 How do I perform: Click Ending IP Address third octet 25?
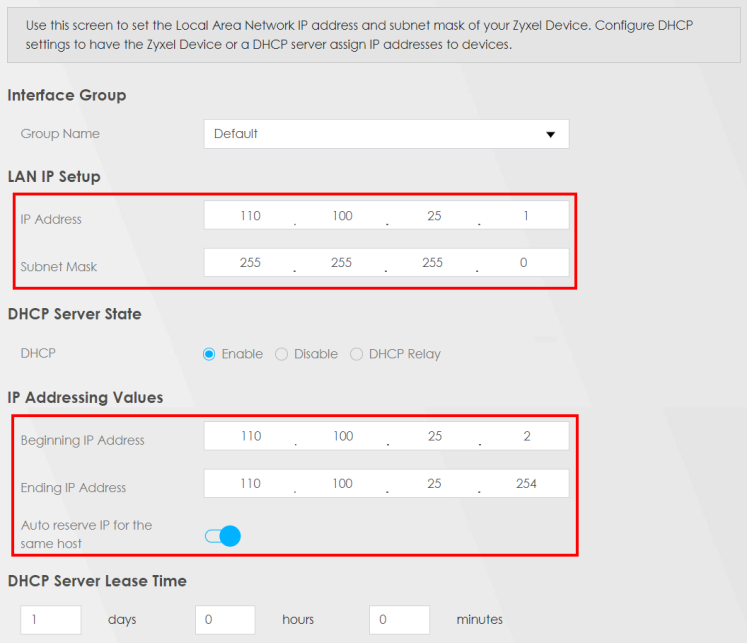tap(434, 483)
